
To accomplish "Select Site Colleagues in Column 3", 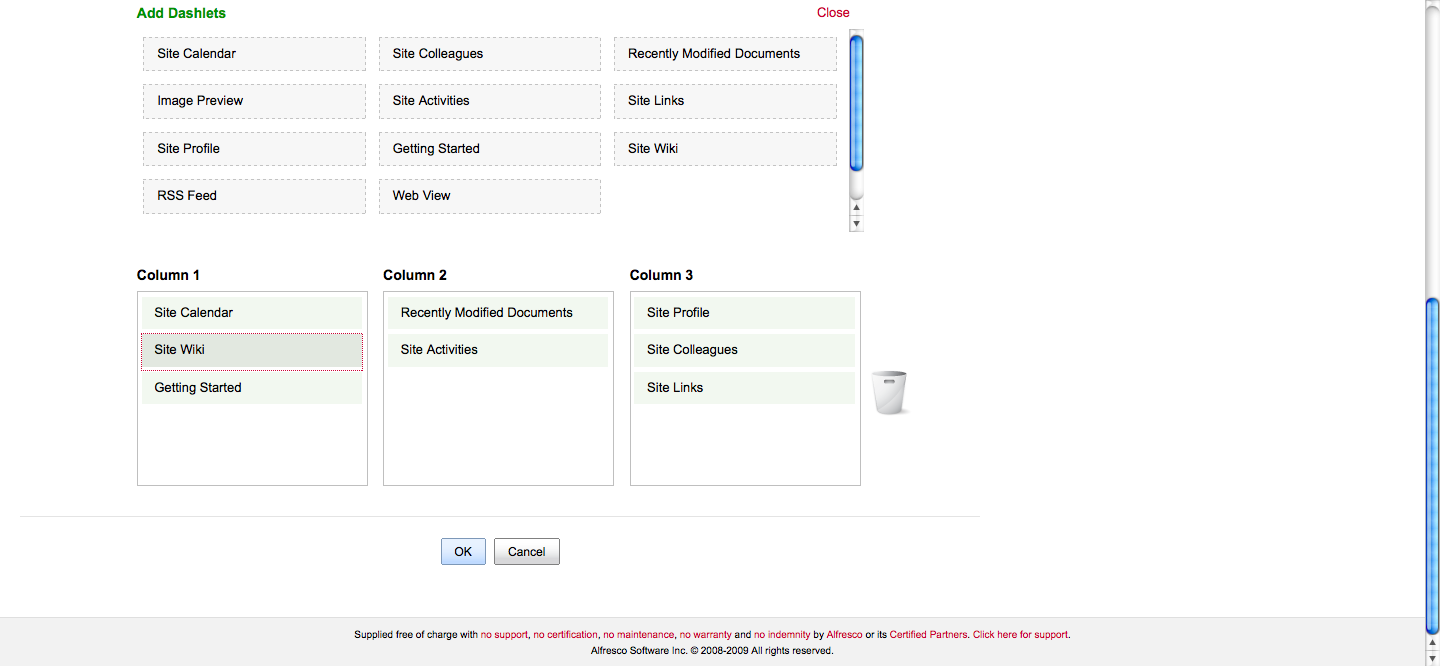I will click(x=744, y=350).
